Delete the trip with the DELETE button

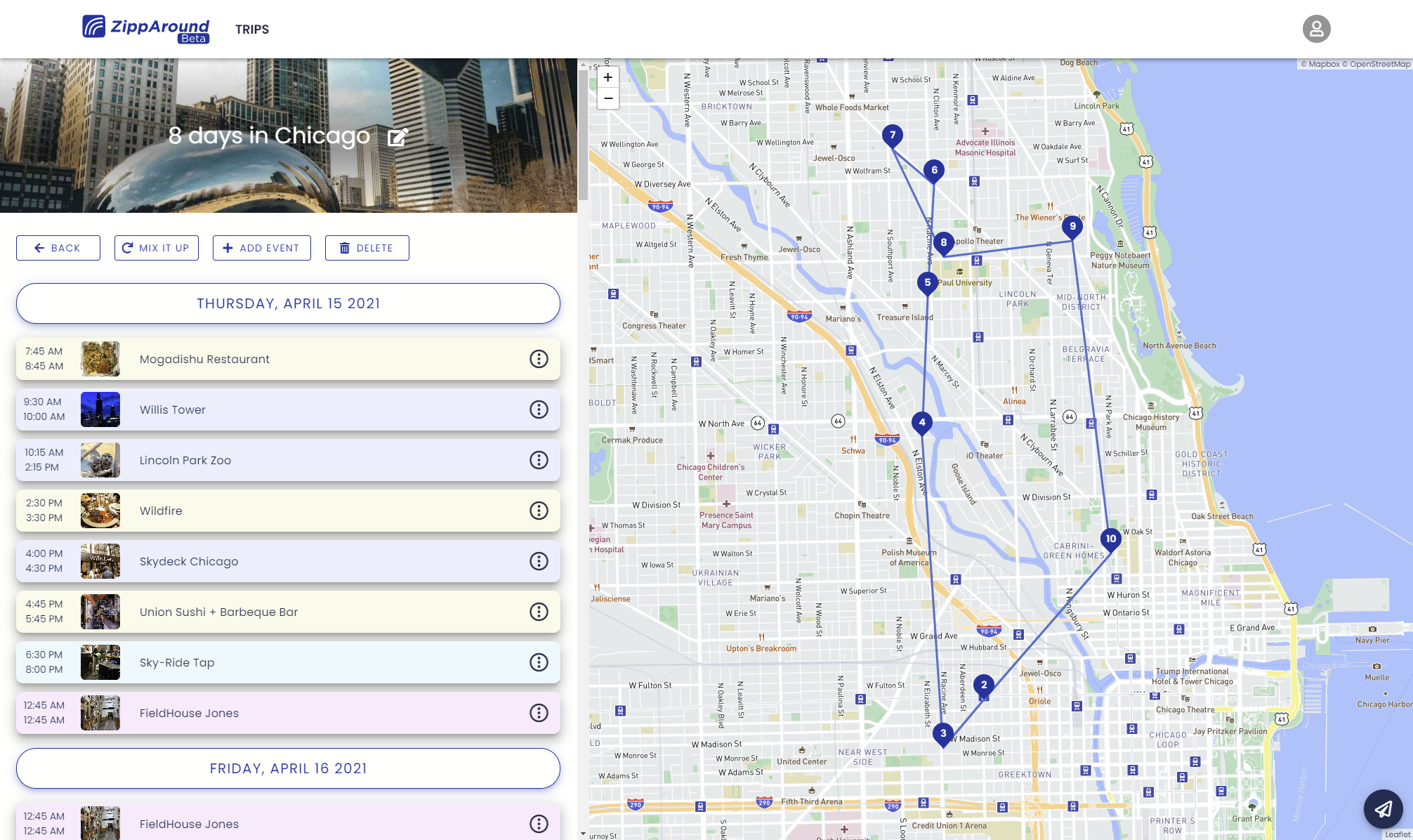(x=367, y=248)
